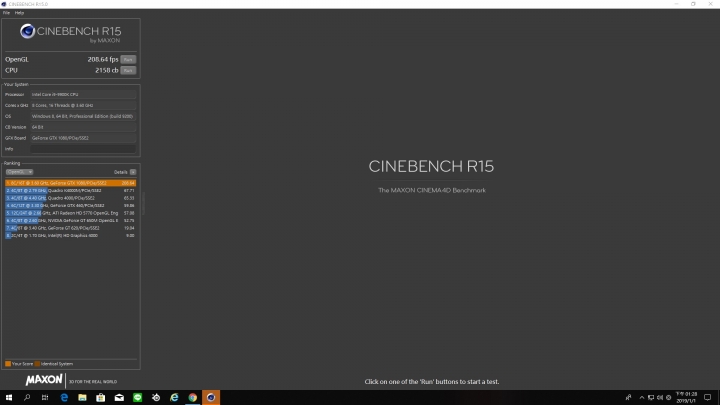
Task: Select the GeForce GTX 1080 ranking row
Action: click(71, 183)
